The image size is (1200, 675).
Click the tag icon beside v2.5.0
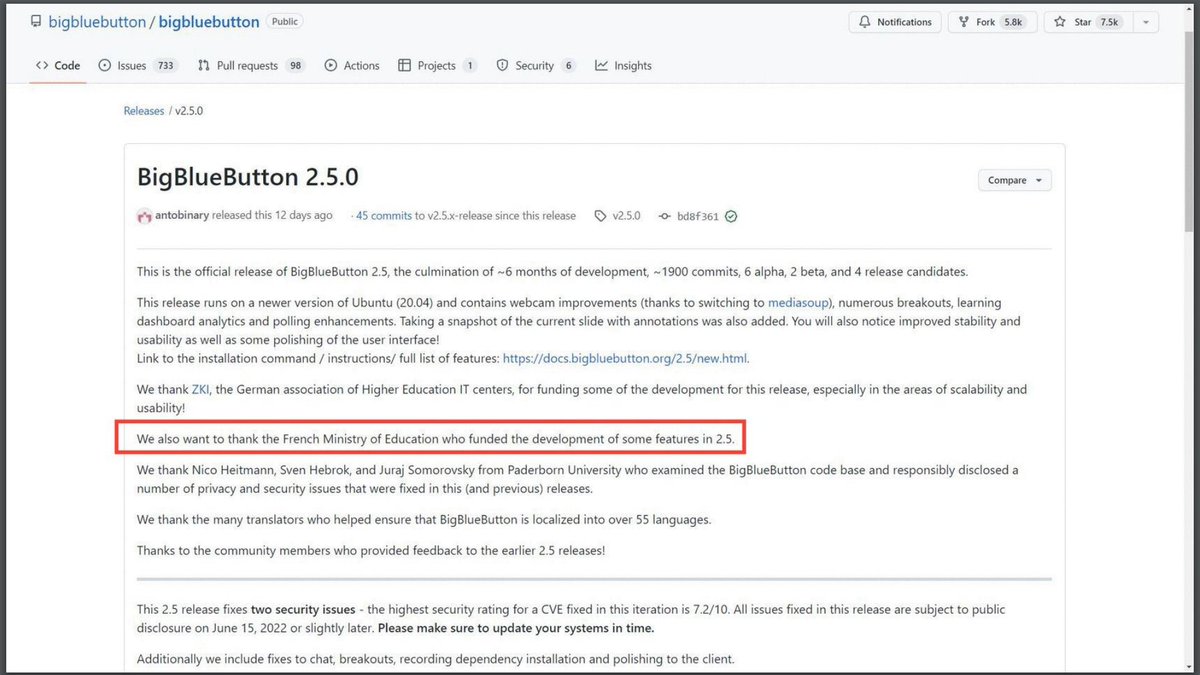pos(600,216)
